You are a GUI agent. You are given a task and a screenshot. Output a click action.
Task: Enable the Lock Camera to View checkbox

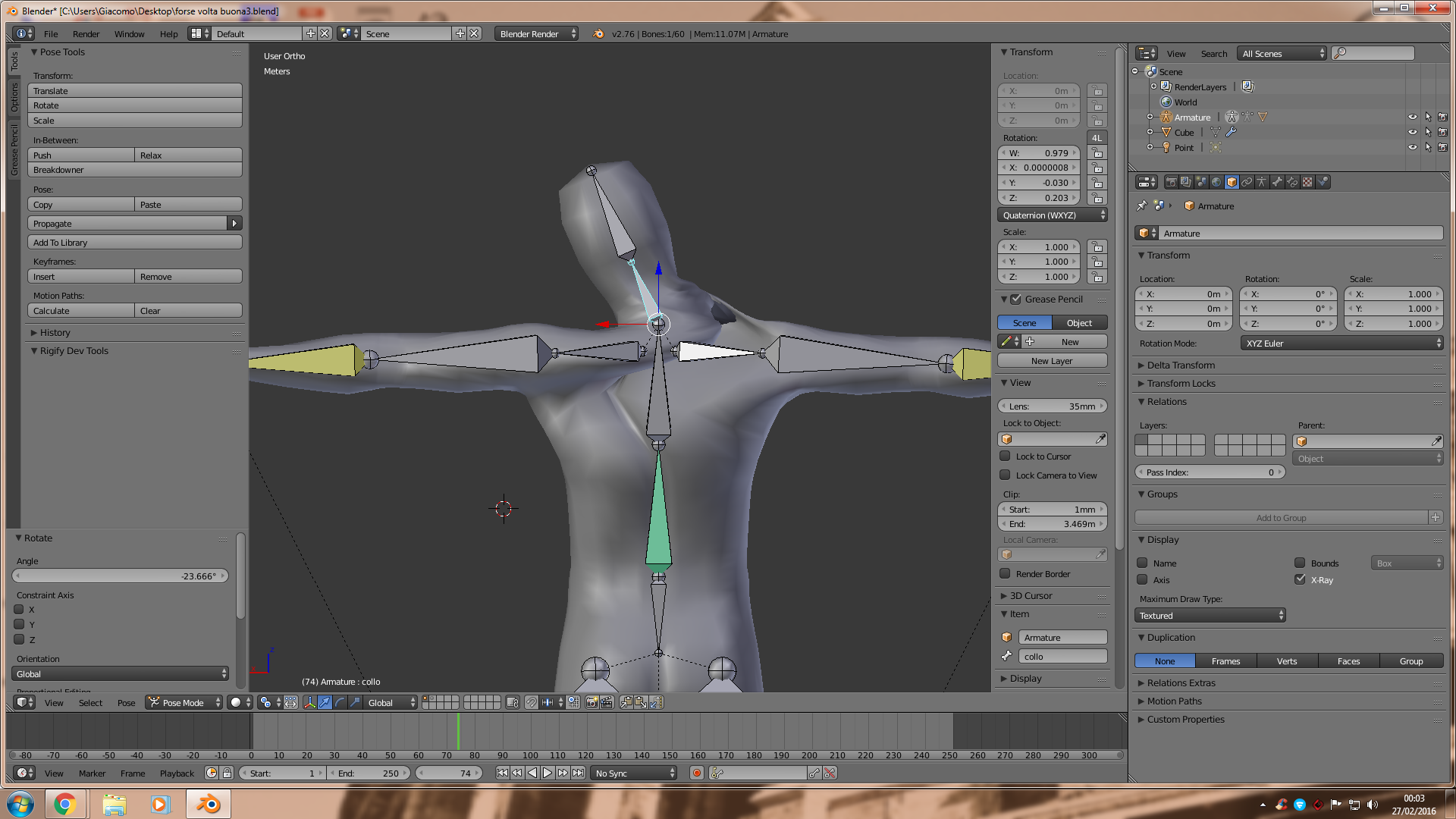1005,475
